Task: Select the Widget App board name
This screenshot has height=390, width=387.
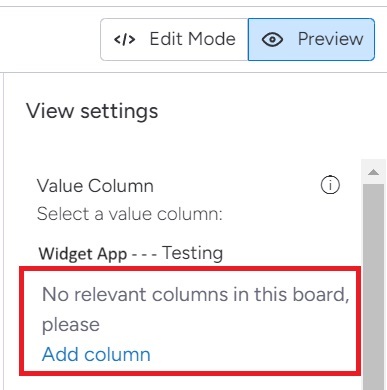Action: [x=83, y=254]
